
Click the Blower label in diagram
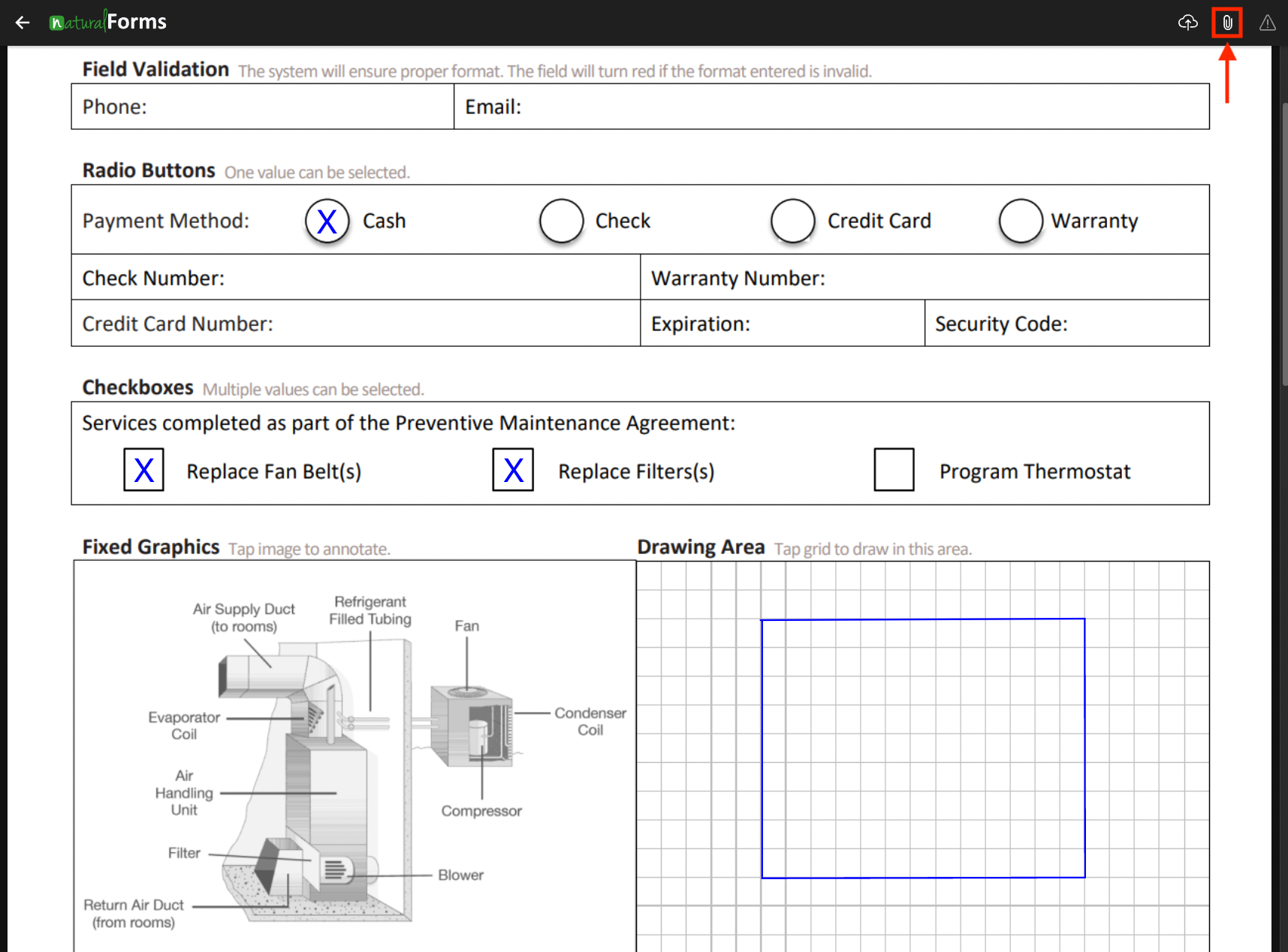pyautogui.click(x=461, y=875)
